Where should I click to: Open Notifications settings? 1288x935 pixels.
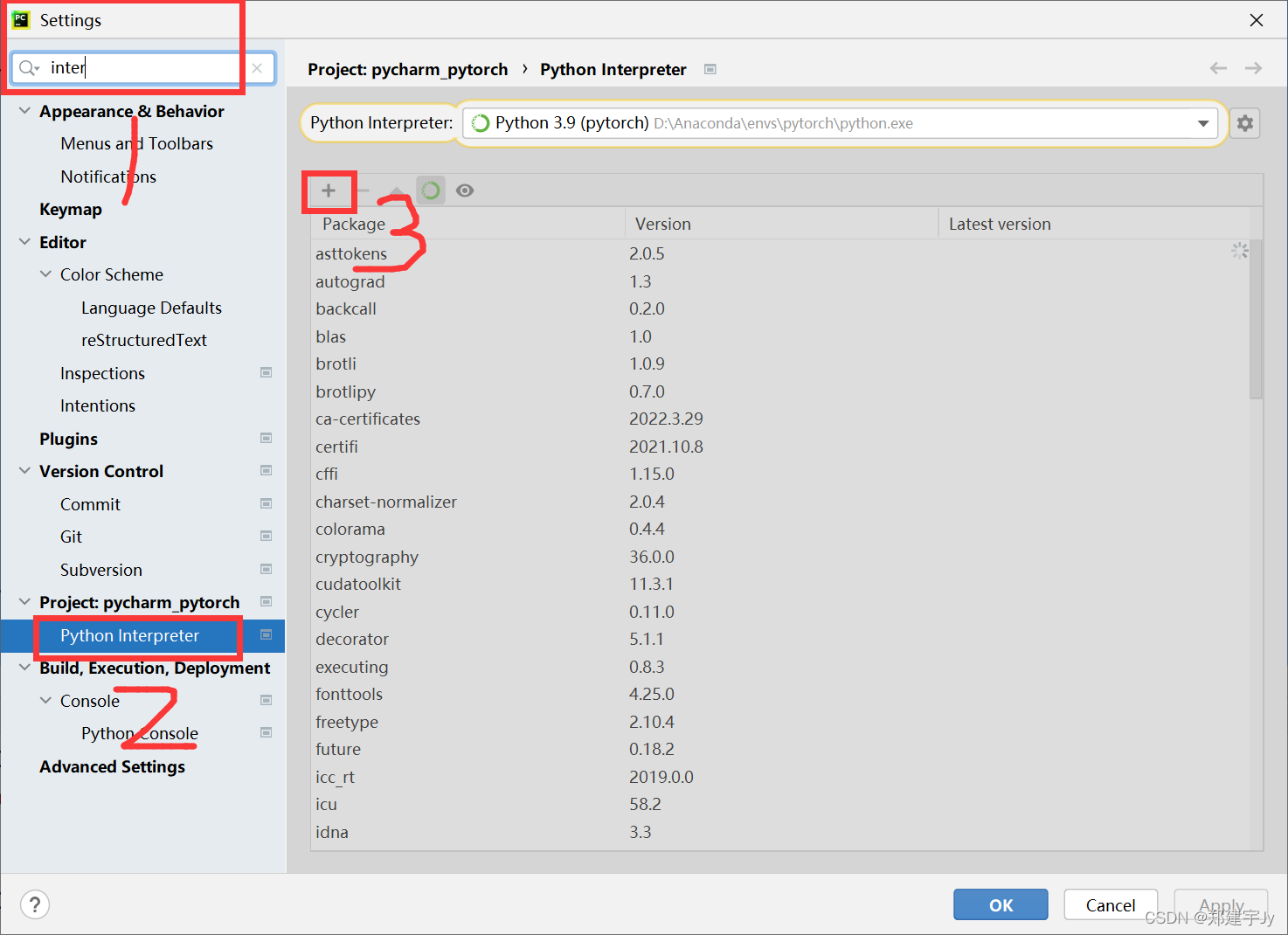click(x=108, y=177)
